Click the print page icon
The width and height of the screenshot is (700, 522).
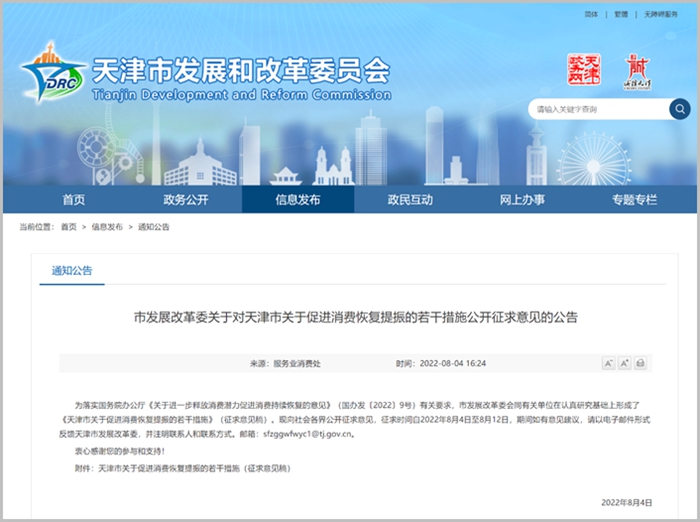pyautogui.click(x=640, y=363)
